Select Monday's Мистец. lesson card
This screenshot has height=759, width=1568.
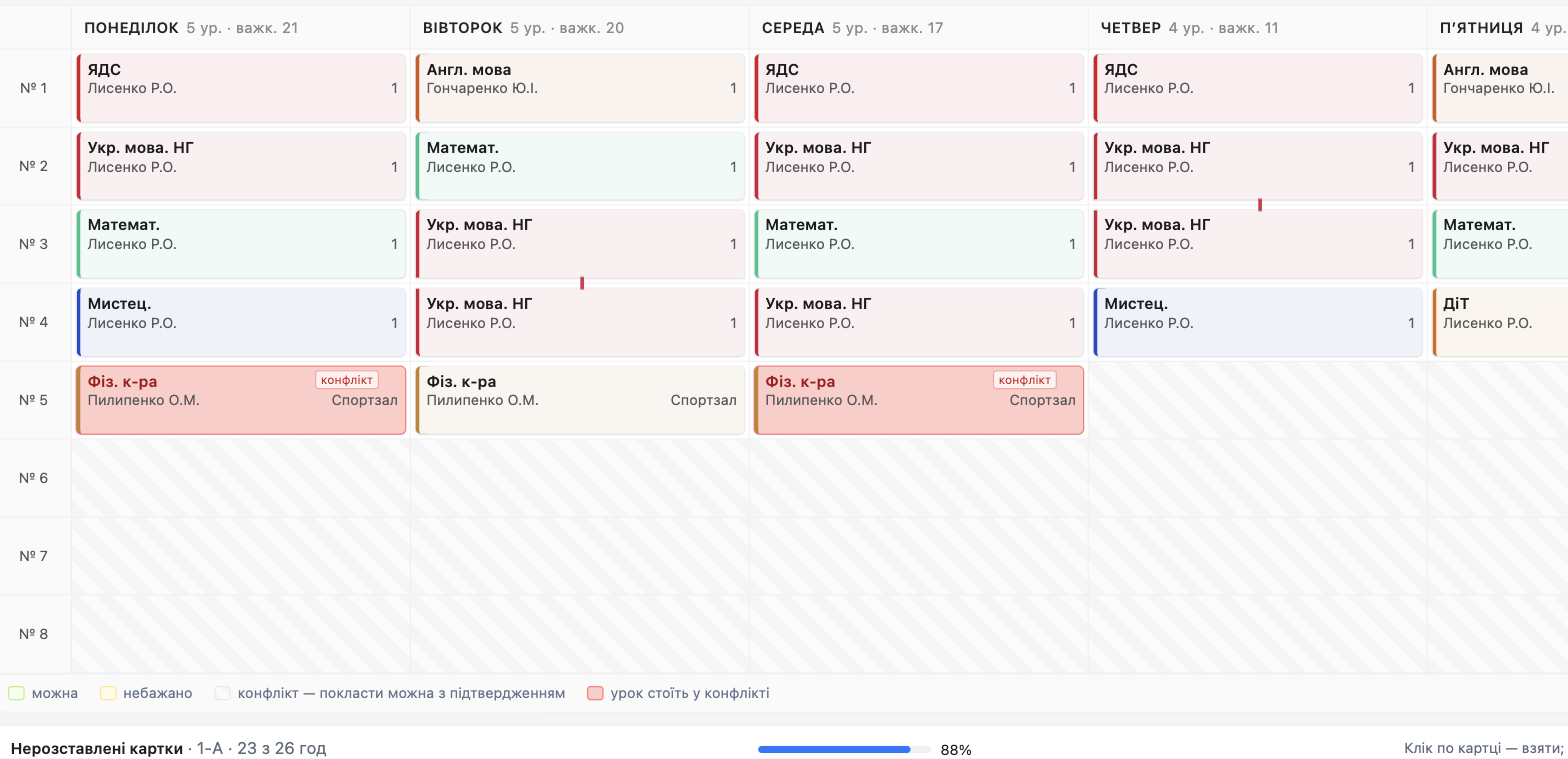[x=241, y=322]
